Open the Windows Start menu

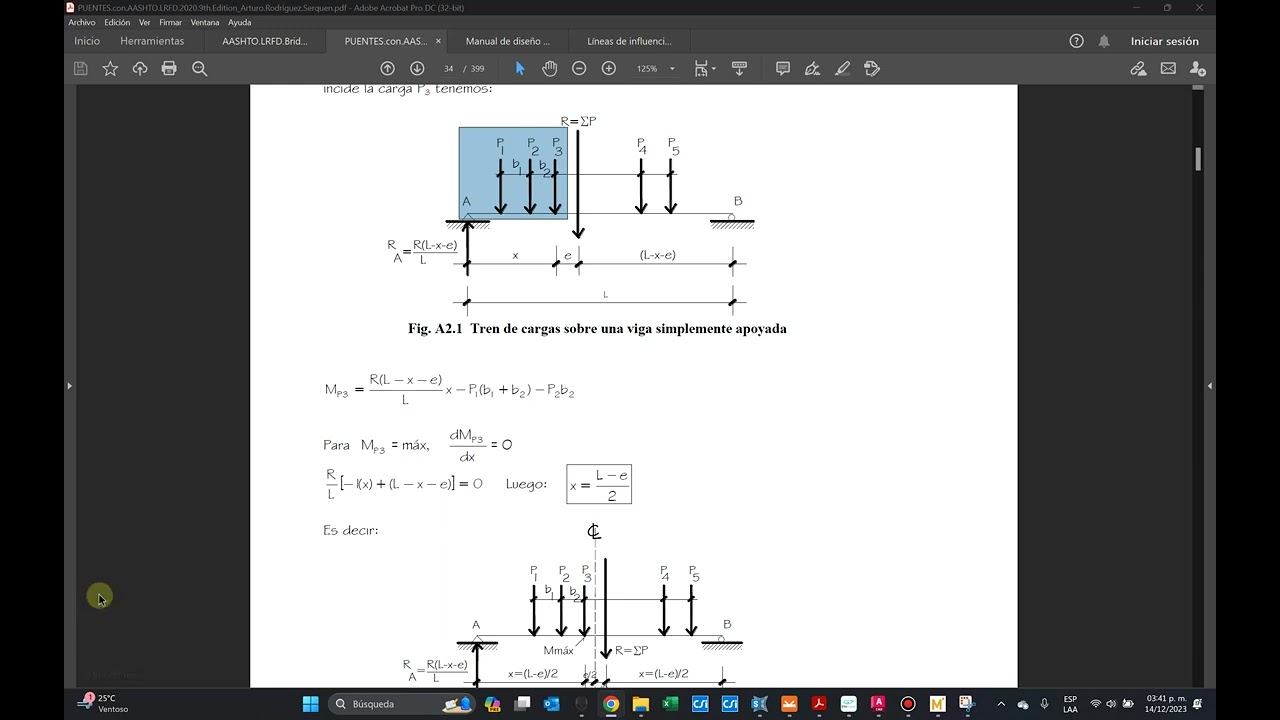[x=310, y=704]
